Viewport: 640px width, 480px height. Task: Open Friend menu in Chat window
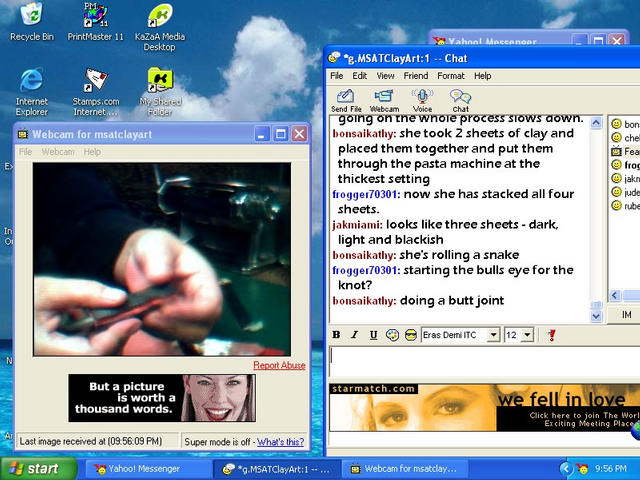pos(416,76)
